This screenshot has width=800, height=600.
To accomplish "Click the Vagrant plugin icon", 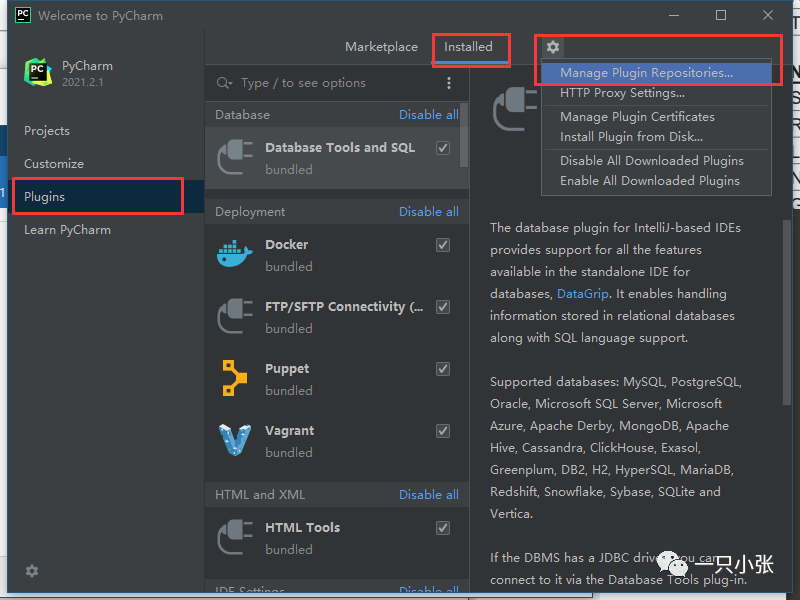I will [235, 440].
